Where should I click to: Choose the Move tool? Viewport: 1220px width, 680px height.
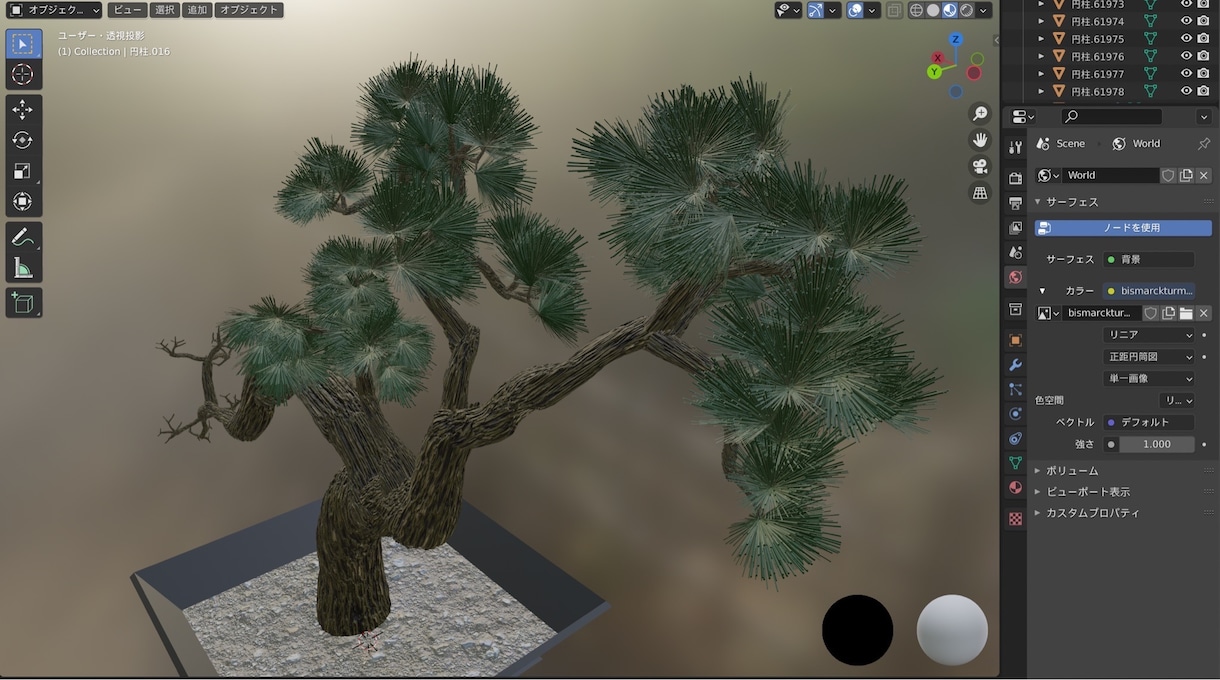tap(23, 109)
